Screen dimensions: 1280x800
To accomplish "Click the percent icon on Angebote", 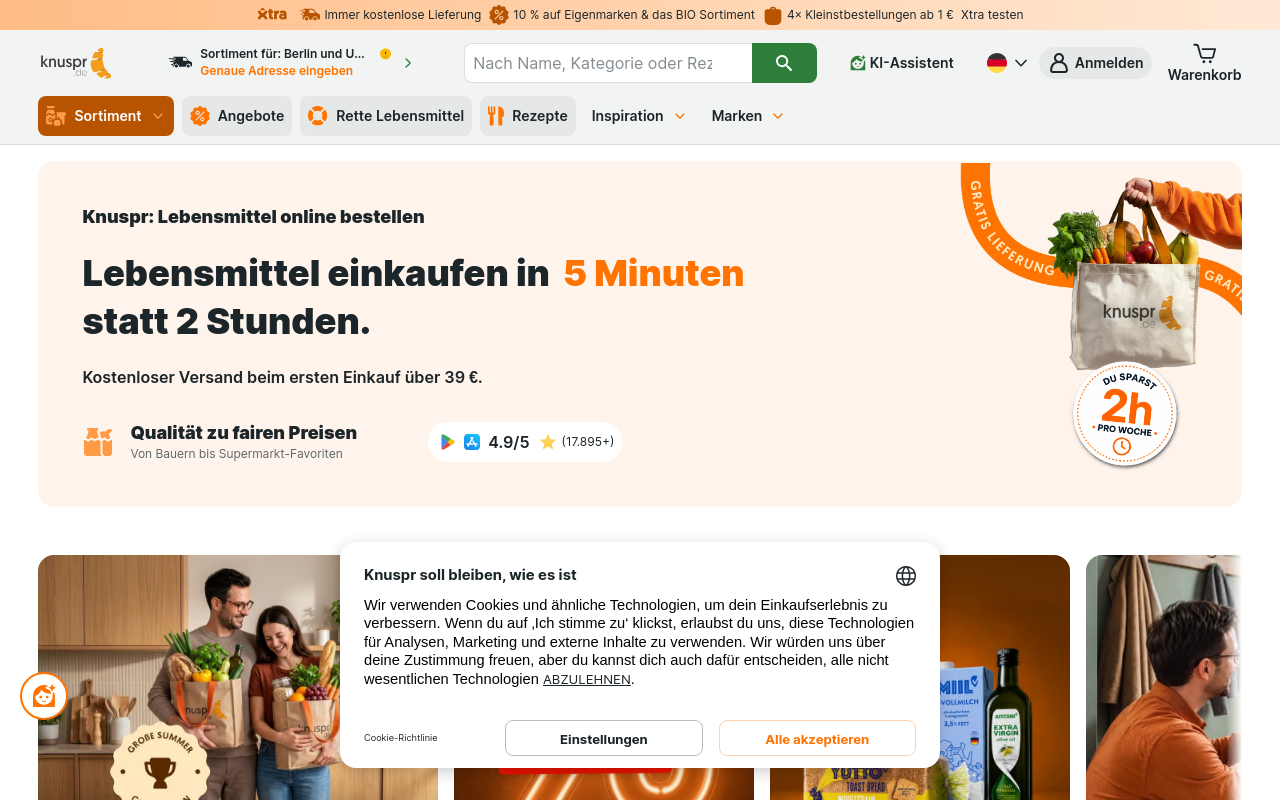I will pos(200,116).
